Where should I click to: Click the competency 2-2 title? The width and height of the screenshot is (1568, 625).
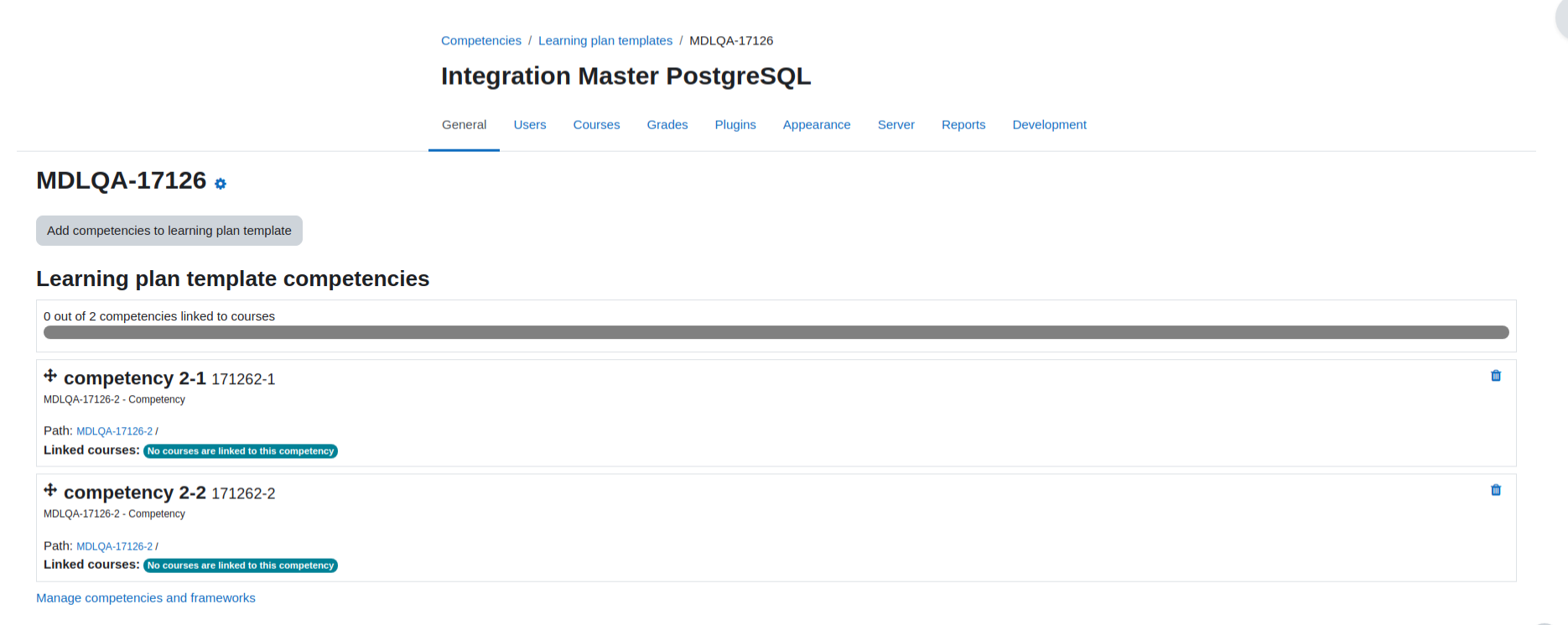[135, 492]
